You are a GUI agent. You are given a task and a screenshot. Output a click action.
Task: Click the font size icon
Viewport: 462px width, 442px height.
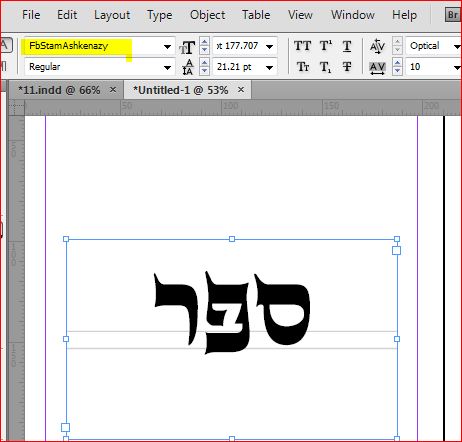pos(187,47)
